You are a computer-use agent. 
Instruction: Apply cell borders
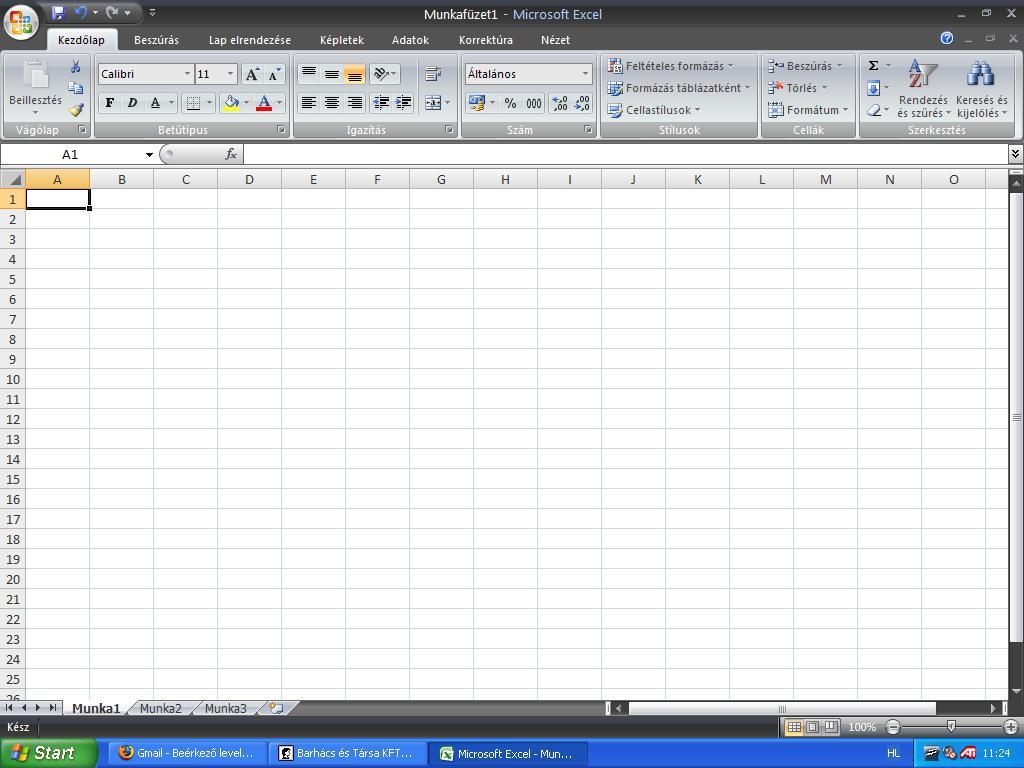(x=193, y=103)
